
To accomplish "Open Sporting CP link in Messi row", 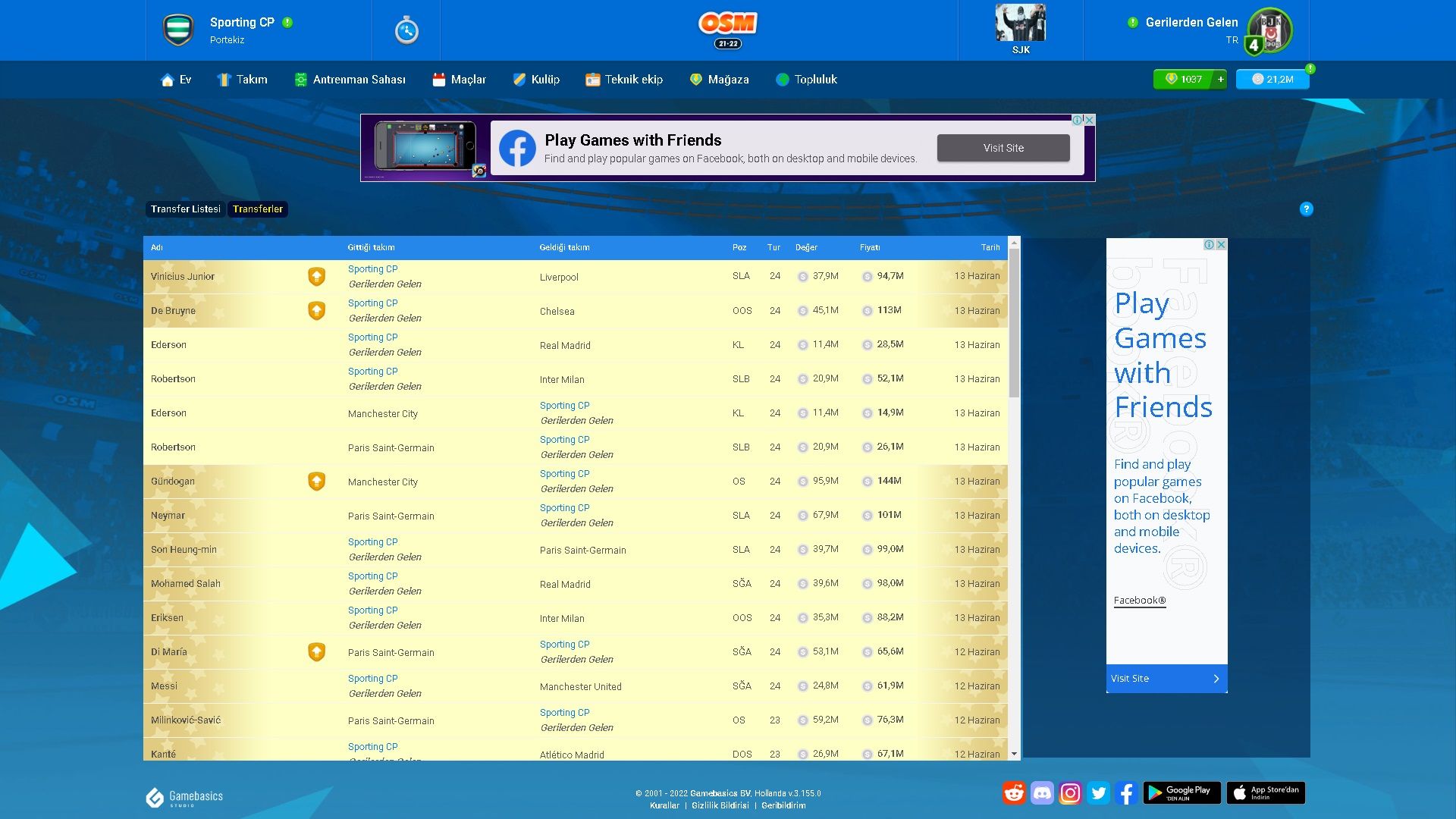I will [372, 679].
